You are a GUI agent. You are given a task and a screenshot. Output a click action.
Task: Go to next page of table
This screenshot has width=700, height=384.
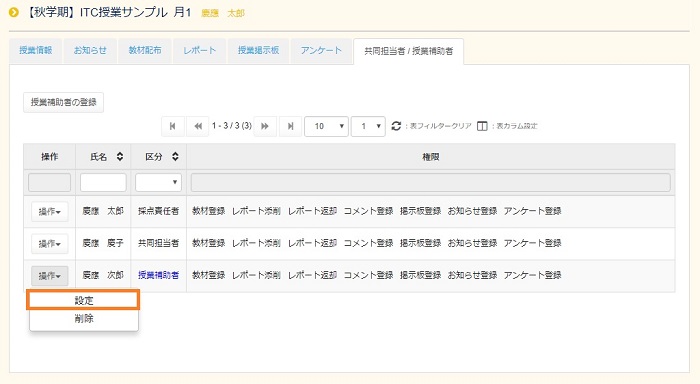265,126
